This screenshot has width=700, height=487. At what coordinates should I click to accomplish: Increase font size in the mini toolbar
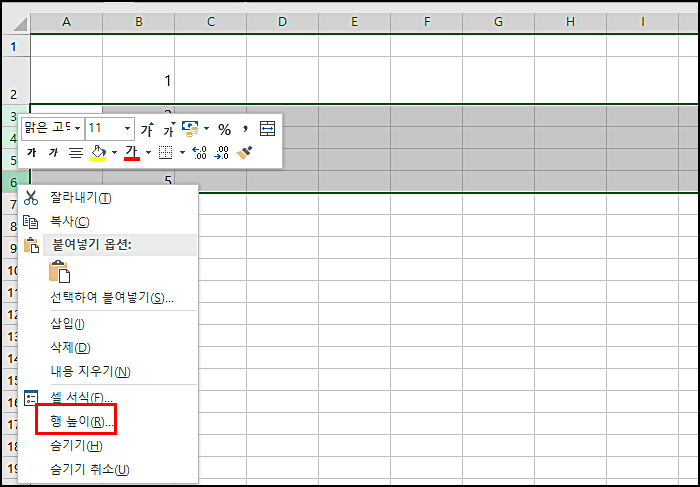[x=147, y=129]
